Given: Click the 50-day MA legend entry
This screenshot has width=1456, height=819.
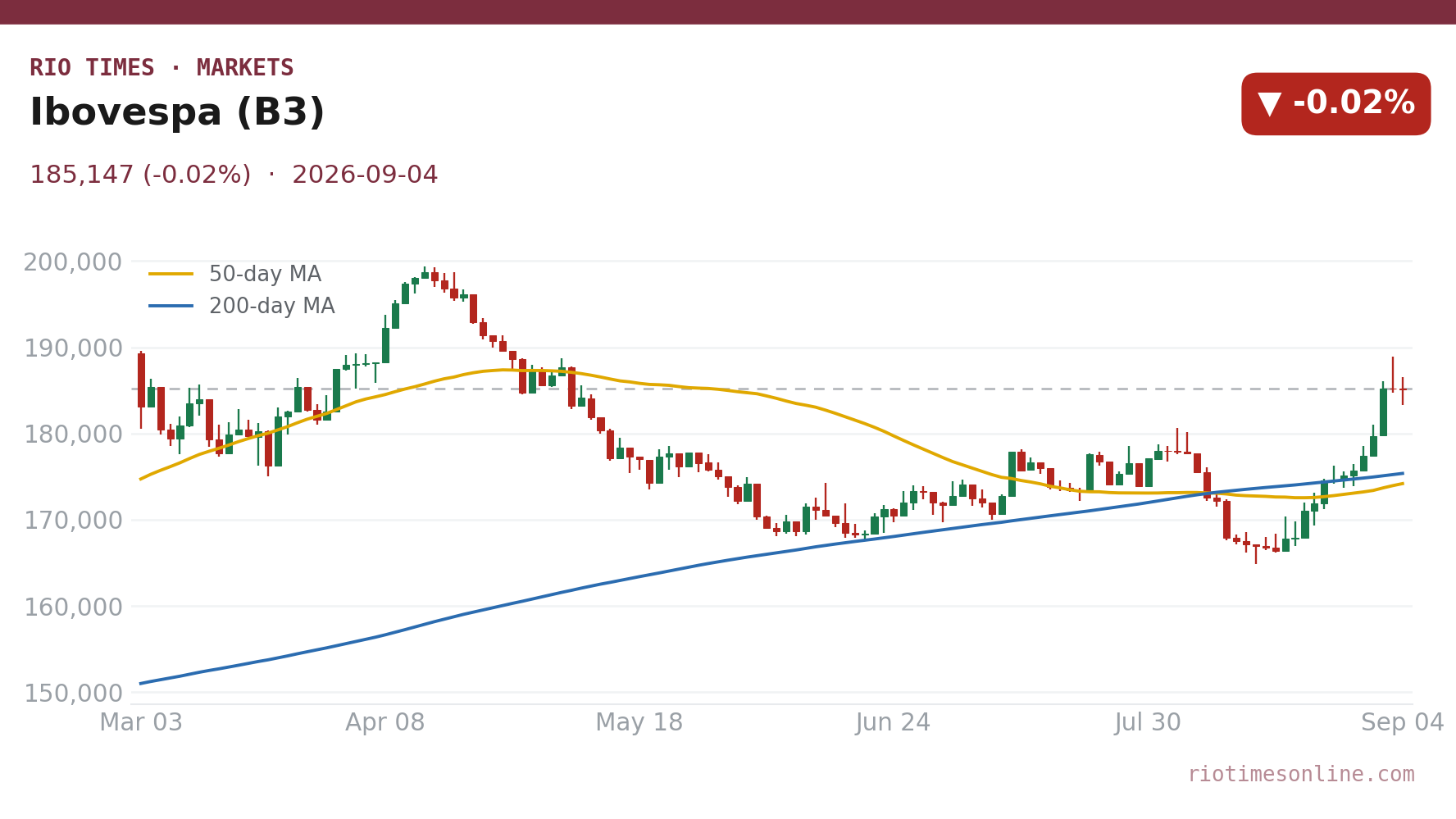Looking at the screenshot, I should click(x=235, y=274).
